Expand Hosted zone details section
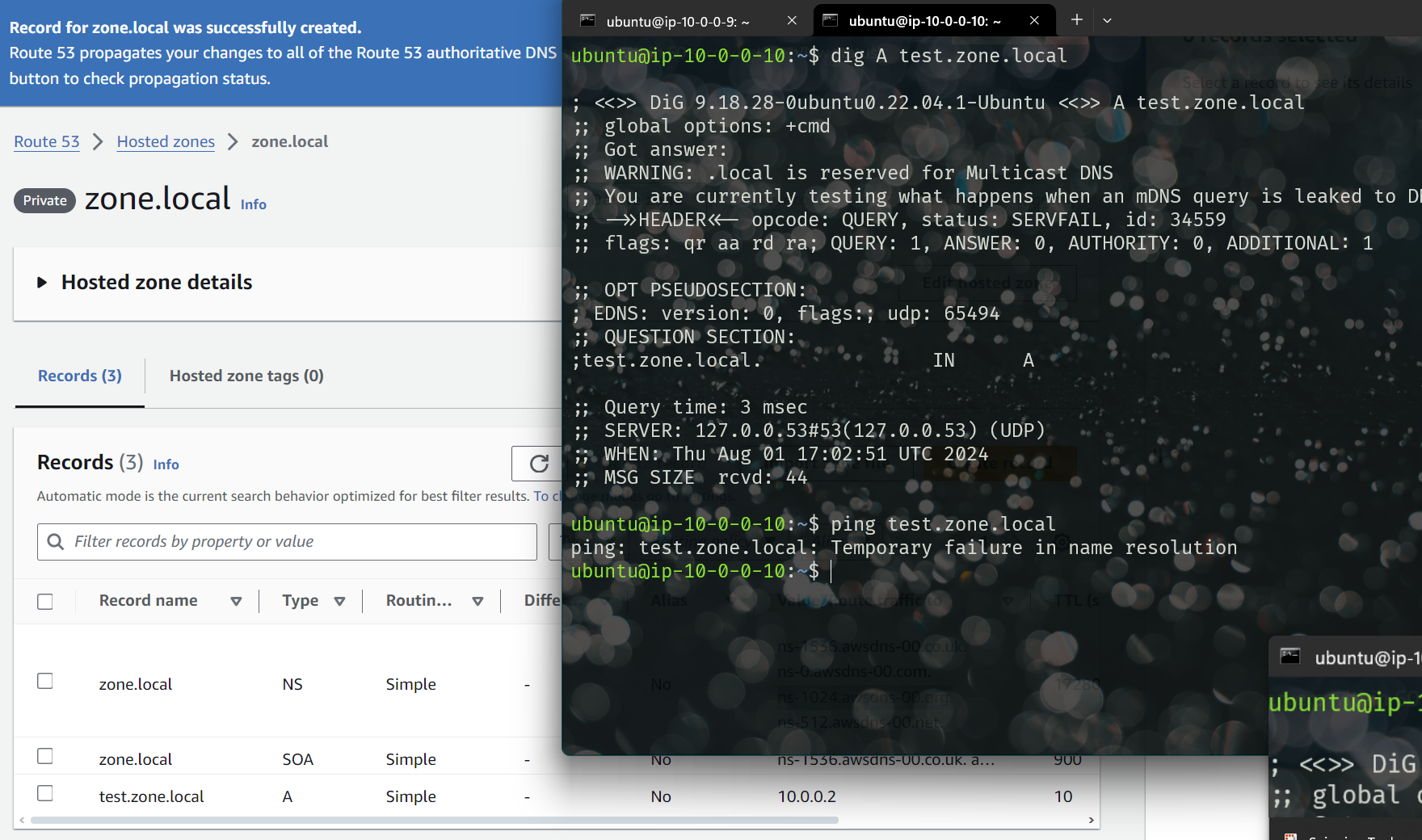Image resolution: width=1422 pixels, height=840 pixels. (42, 283)
